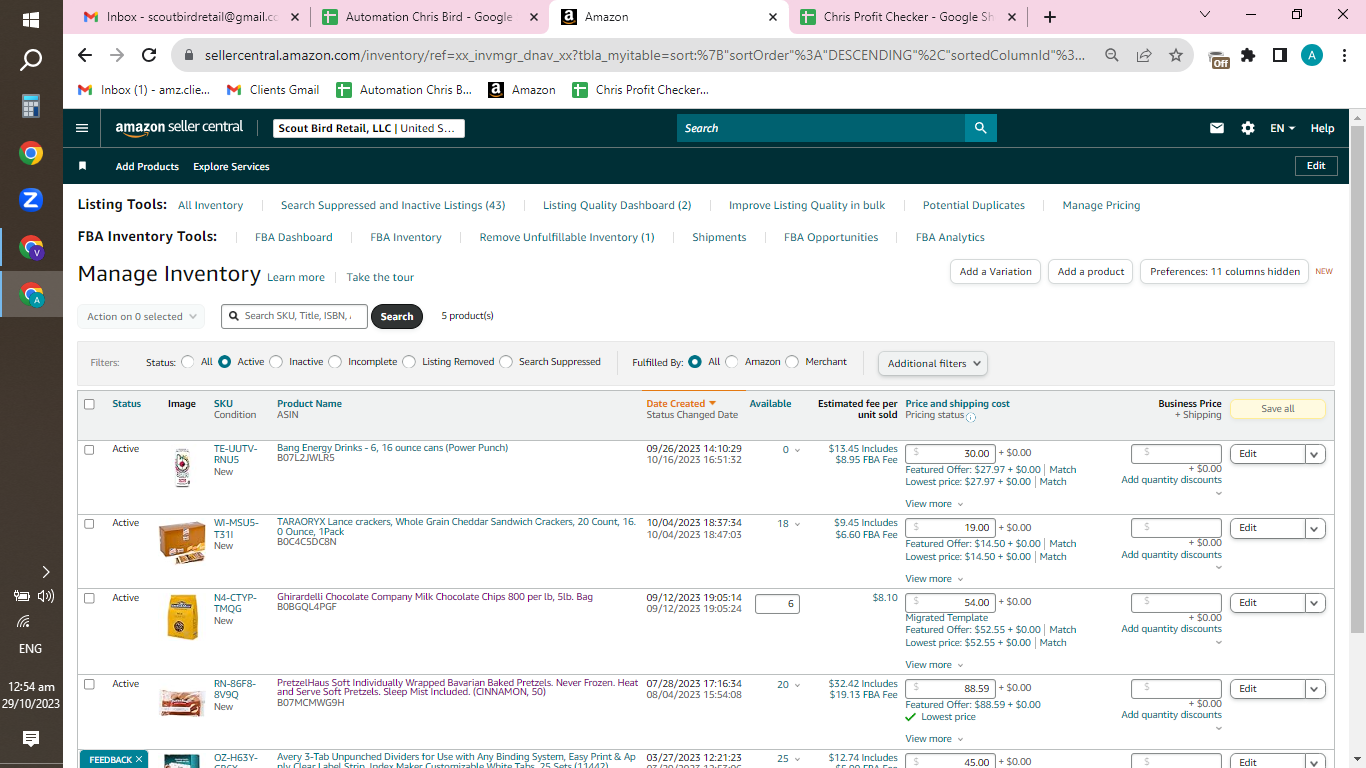Open the Chrome profile avatar A

point(1312,56)
